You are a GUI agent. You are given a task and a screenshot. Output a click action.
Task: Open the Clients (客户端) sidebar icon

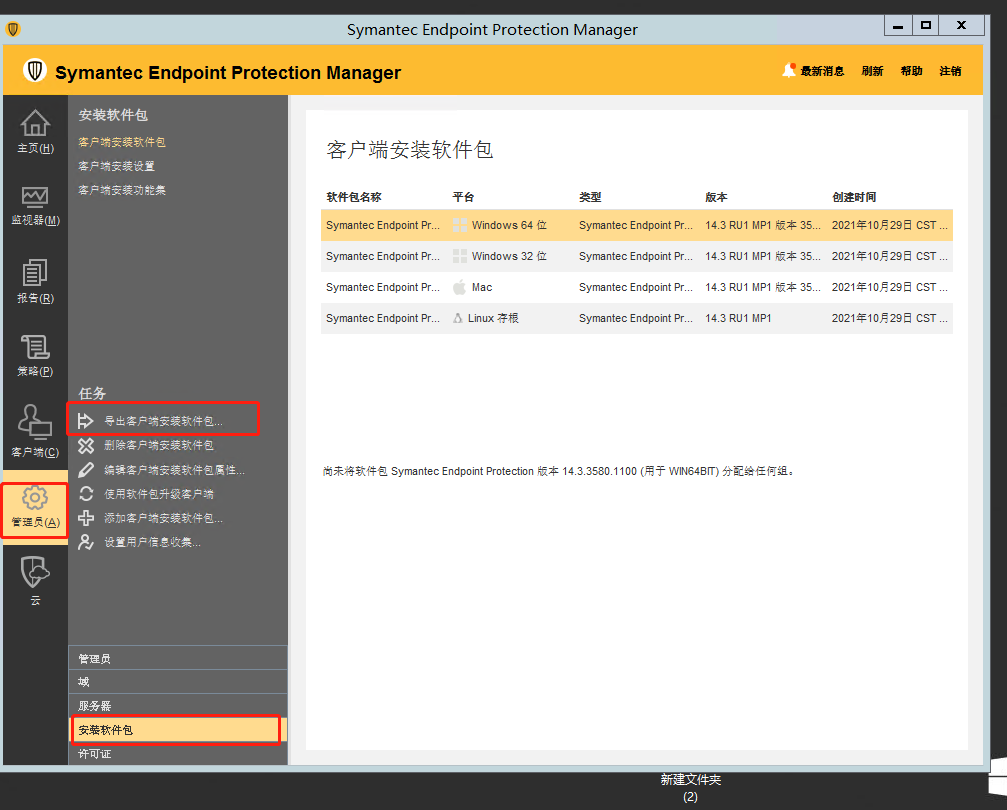35,421
